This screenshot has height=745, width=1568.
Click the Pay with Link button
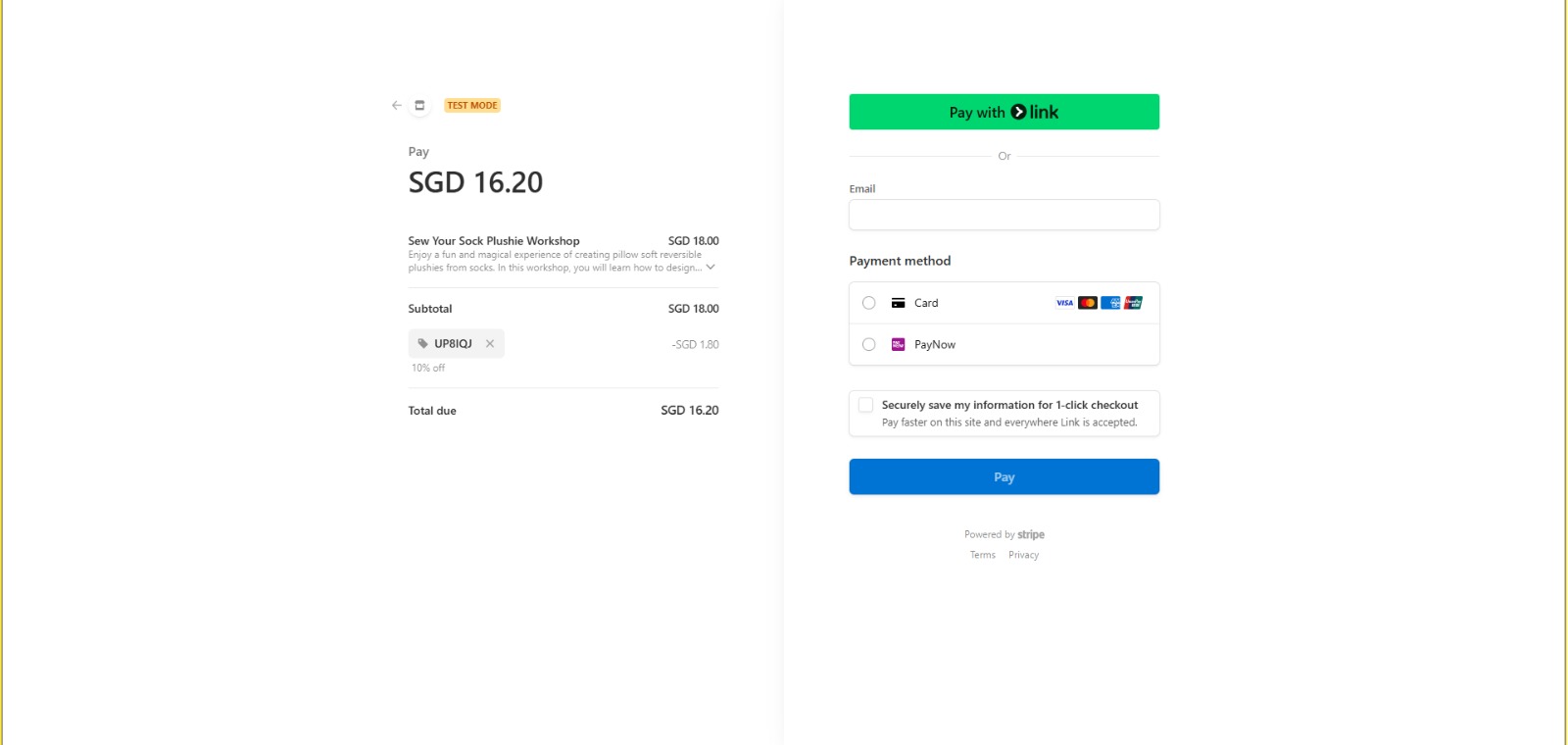(1004, 112)
